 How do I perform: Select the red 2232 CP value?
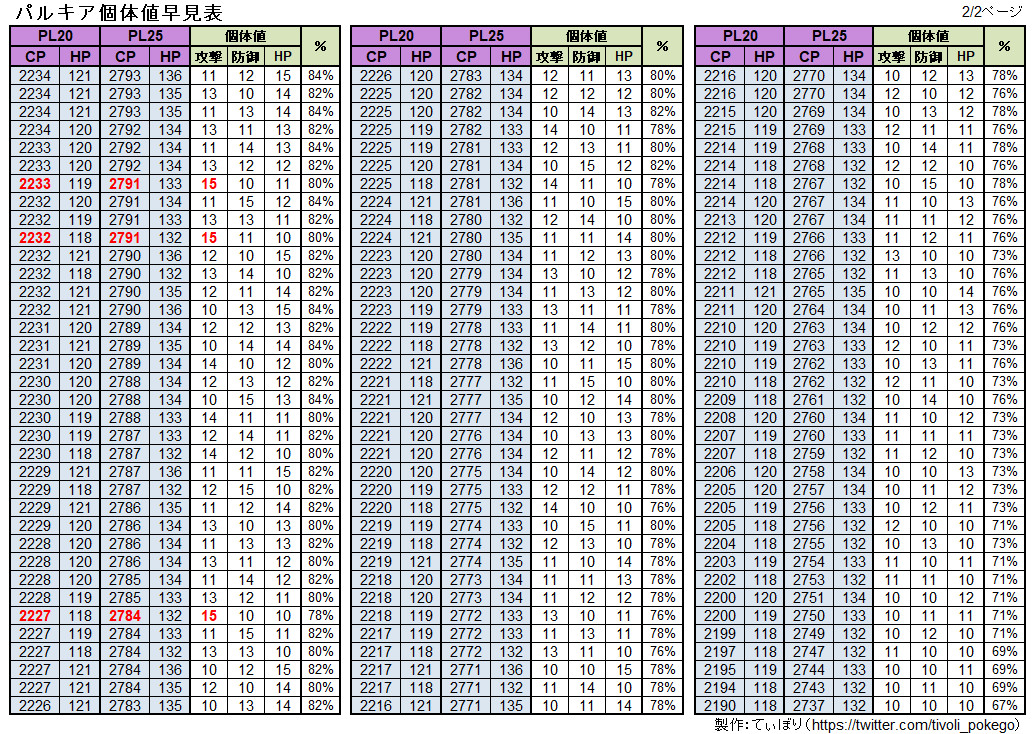[x=35, y=238]
